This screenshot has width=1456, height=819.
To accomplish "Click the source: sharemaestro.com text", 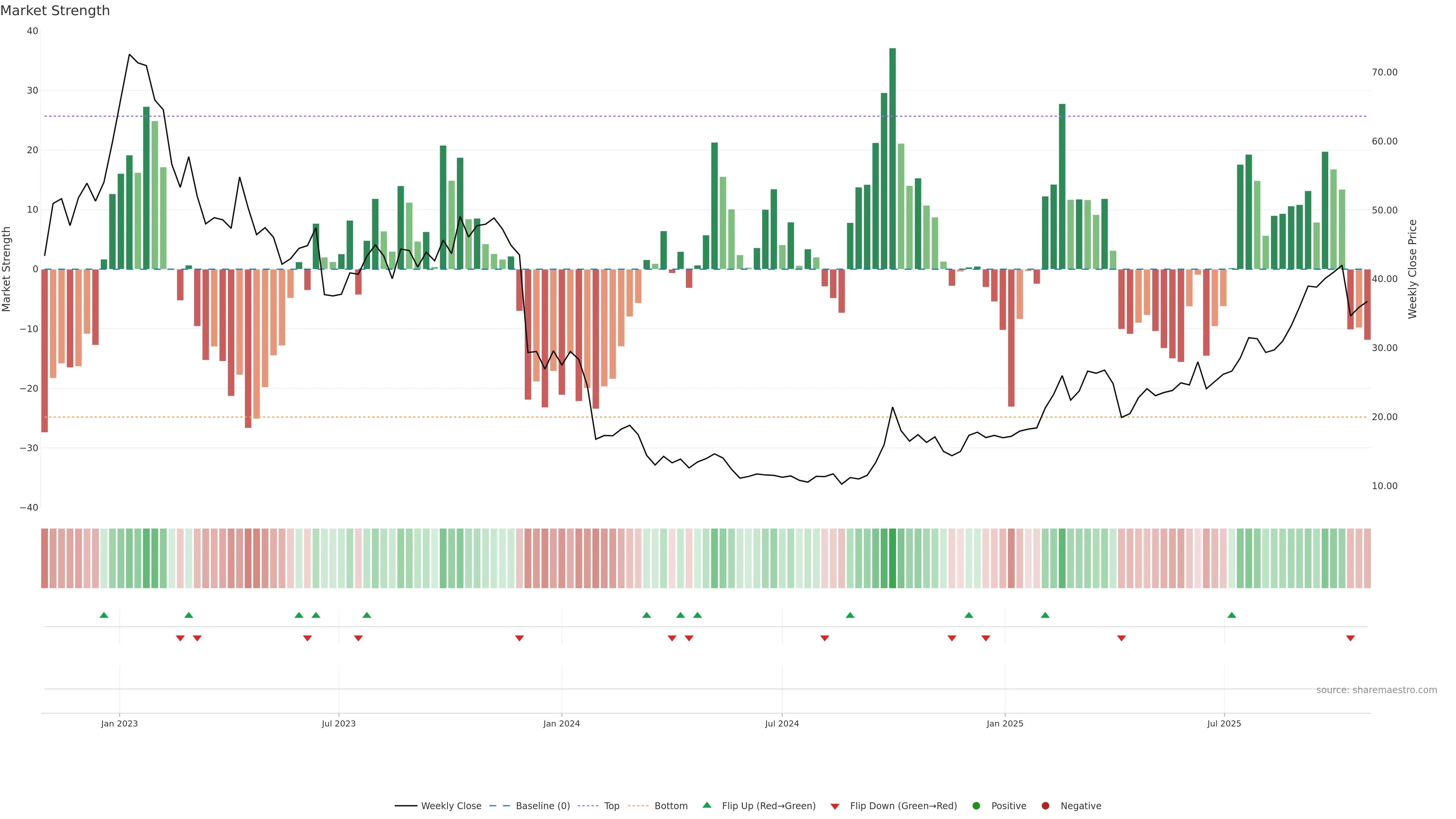I will coord(1376,690).
